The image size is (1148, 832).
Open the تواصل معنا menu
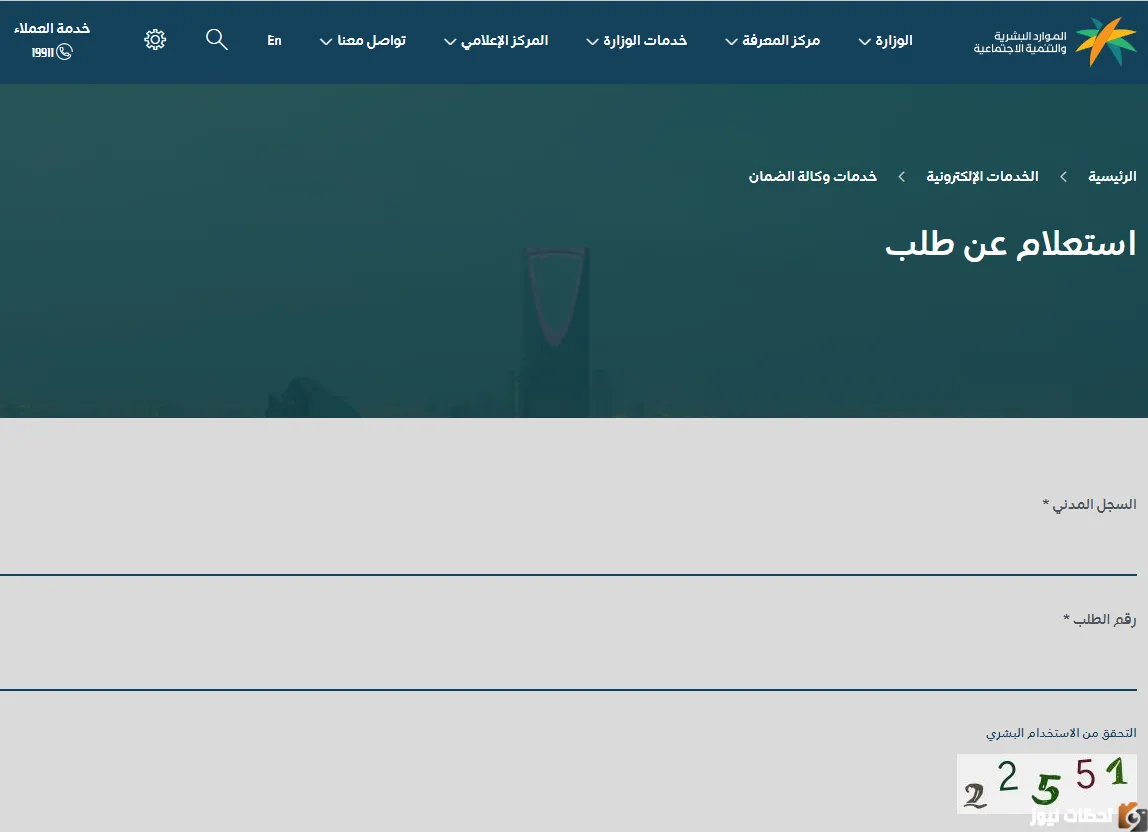point(362,41)
